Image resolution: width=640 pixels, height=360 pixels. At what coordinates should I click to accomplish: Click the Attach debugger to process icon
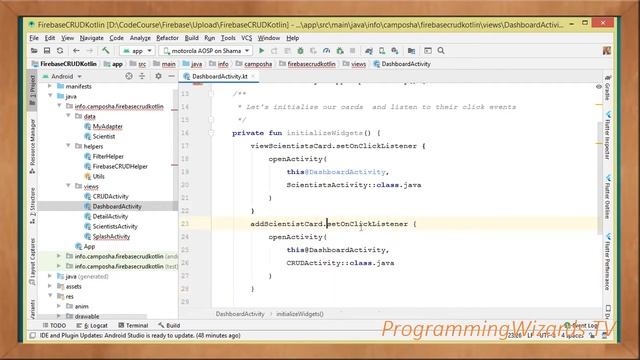point(340,51)
